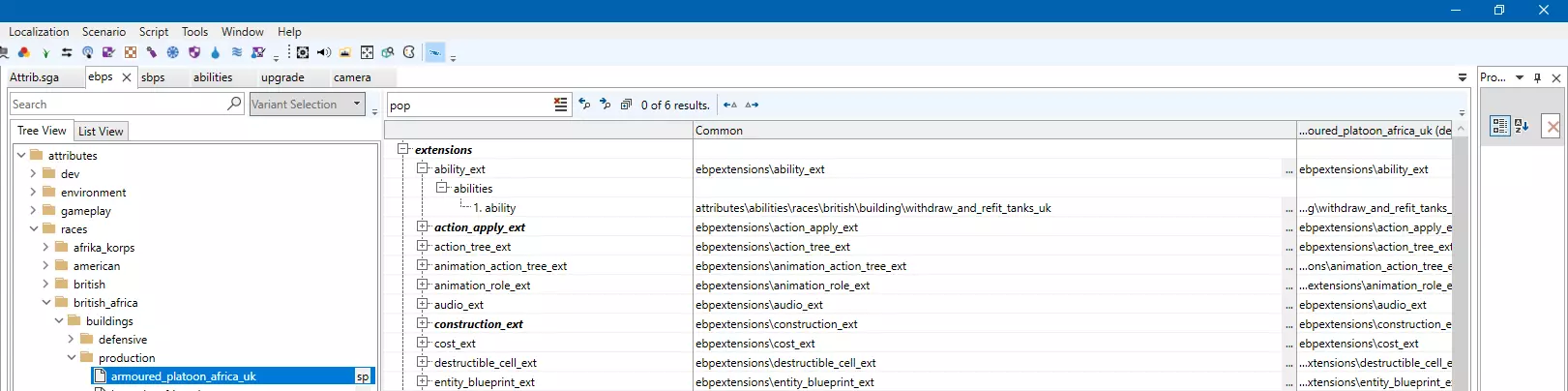Expand the afrika_korps folder
This screenshot has height=391, width=1568.
pos(45,248)
